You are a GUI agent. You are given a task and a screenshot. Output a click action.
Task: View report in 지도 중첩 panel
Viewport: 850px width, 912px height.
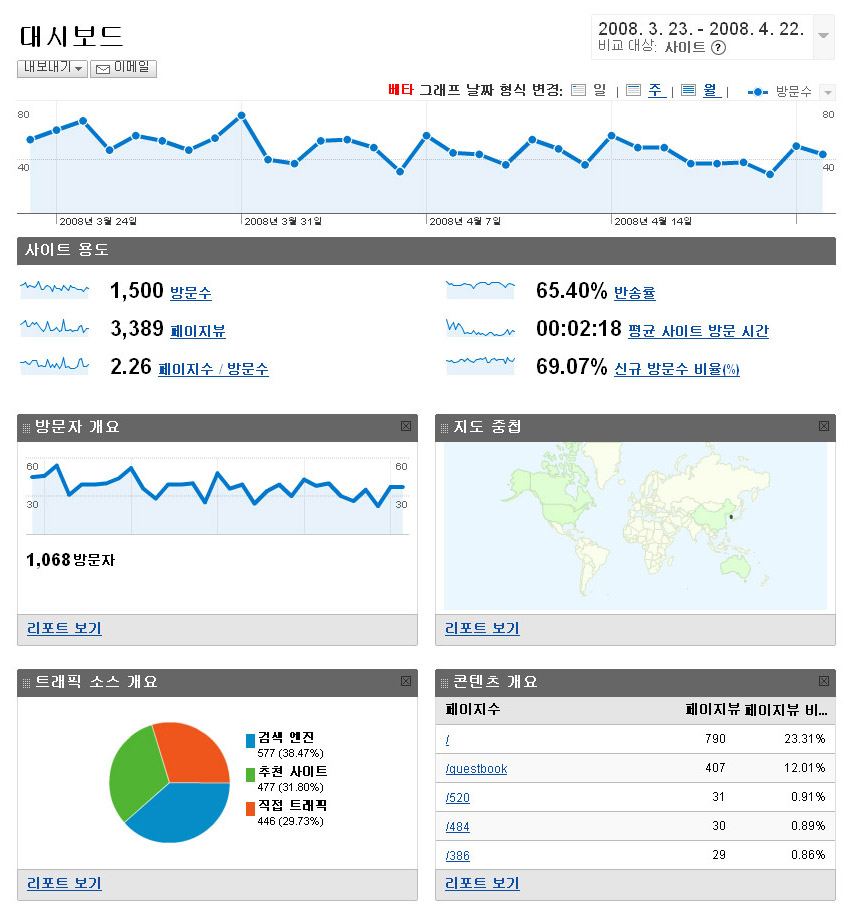coord(482,628)
